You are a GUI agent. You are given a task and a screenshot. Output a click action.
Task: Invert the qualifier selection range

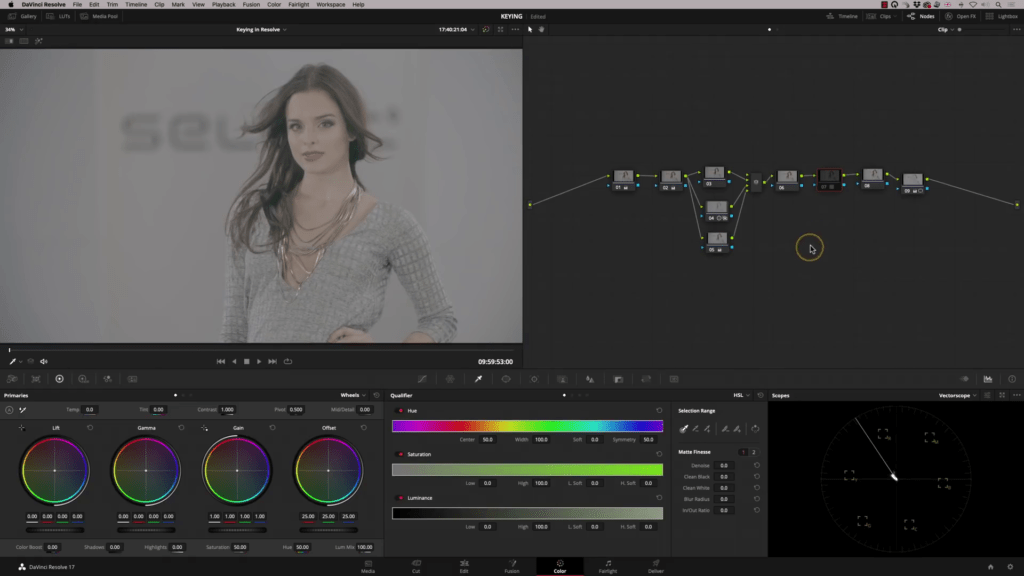point(755,428)
